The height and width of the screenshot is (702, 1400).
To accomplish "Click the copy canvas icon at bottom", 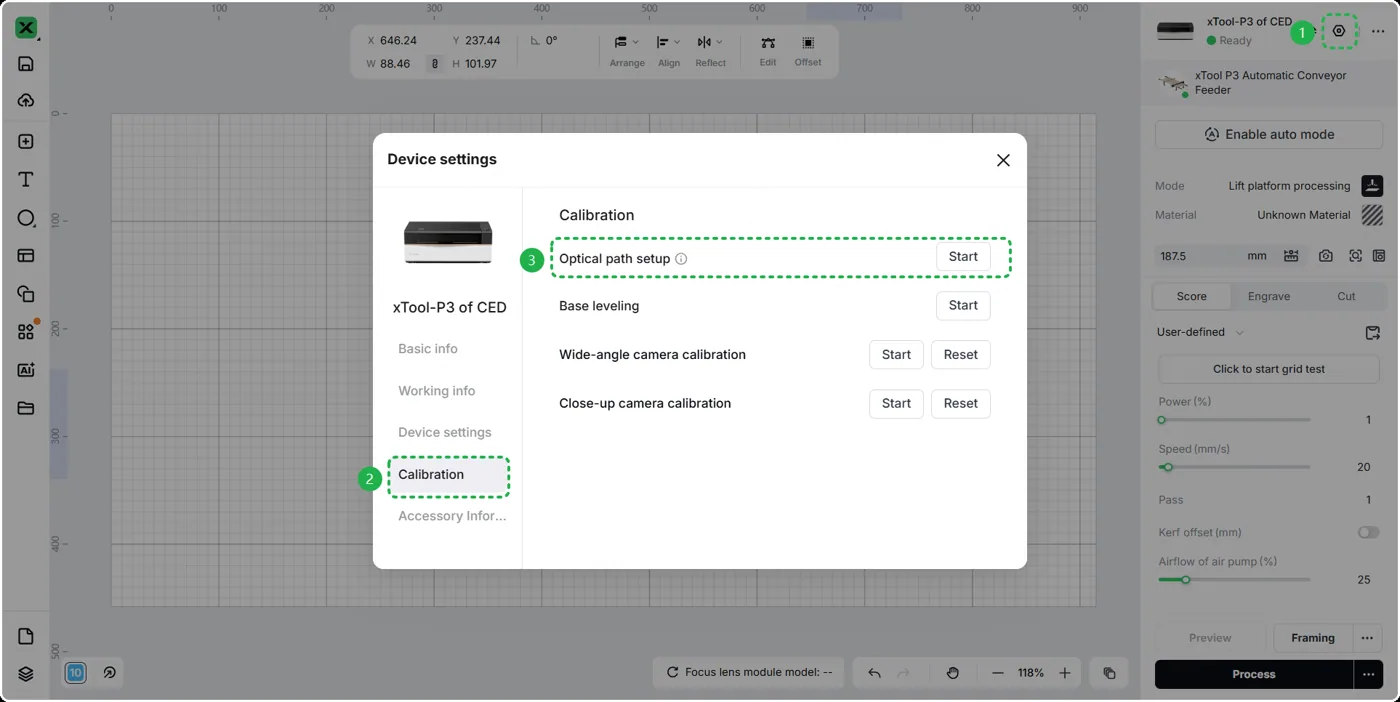I will click(x=1109, y=673).
